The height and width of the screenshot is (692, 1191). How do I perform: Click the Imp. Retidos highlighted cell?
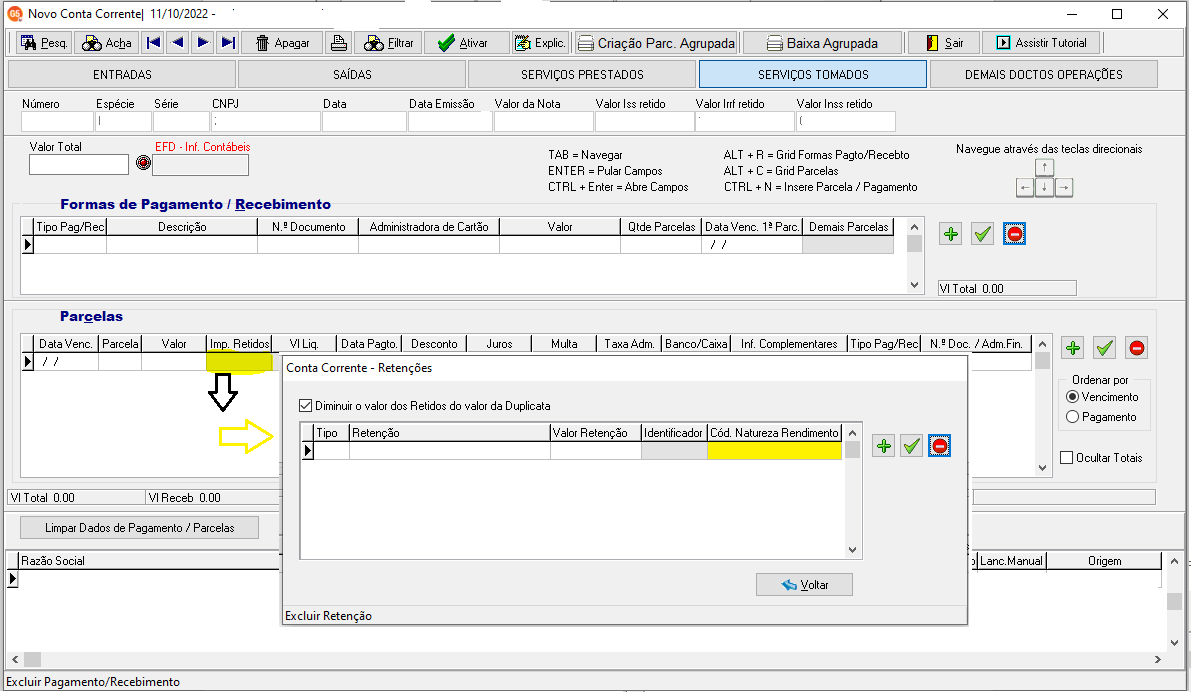click(239, 362)
